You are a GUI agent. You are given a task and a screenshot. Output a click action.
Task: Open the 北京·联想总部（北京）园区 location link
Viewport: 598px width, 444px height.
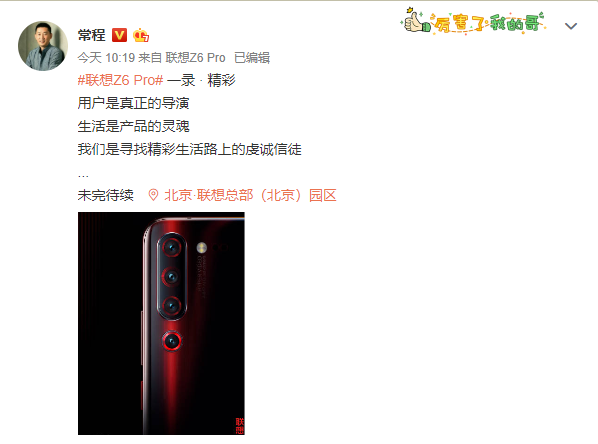(250, 195)
